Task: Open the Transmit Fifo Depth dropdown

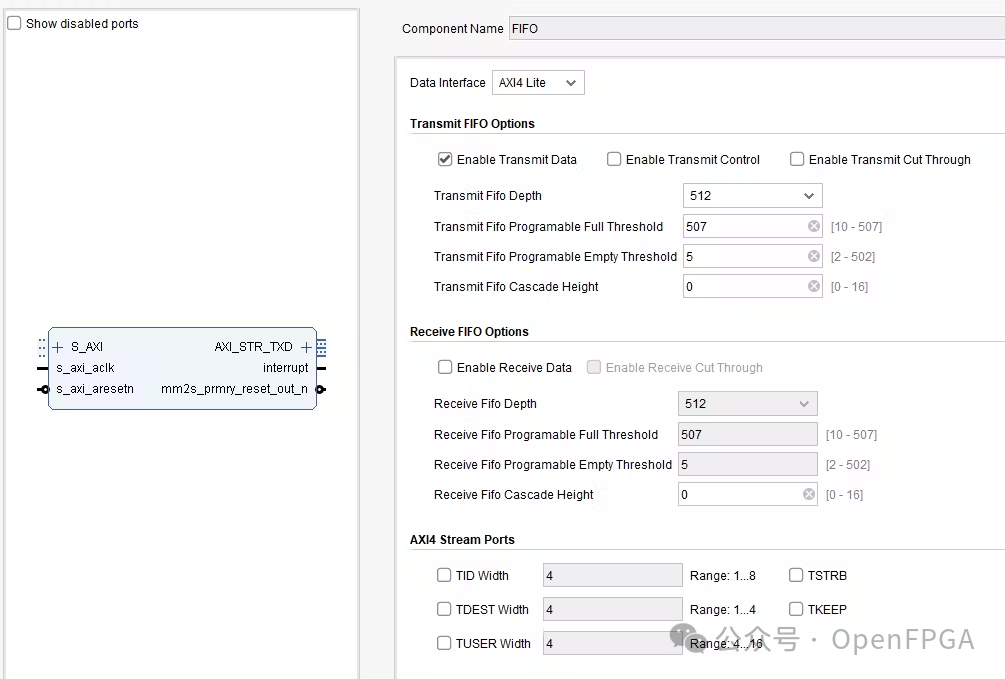Action: pyautogui.click(x=752, y=196)
